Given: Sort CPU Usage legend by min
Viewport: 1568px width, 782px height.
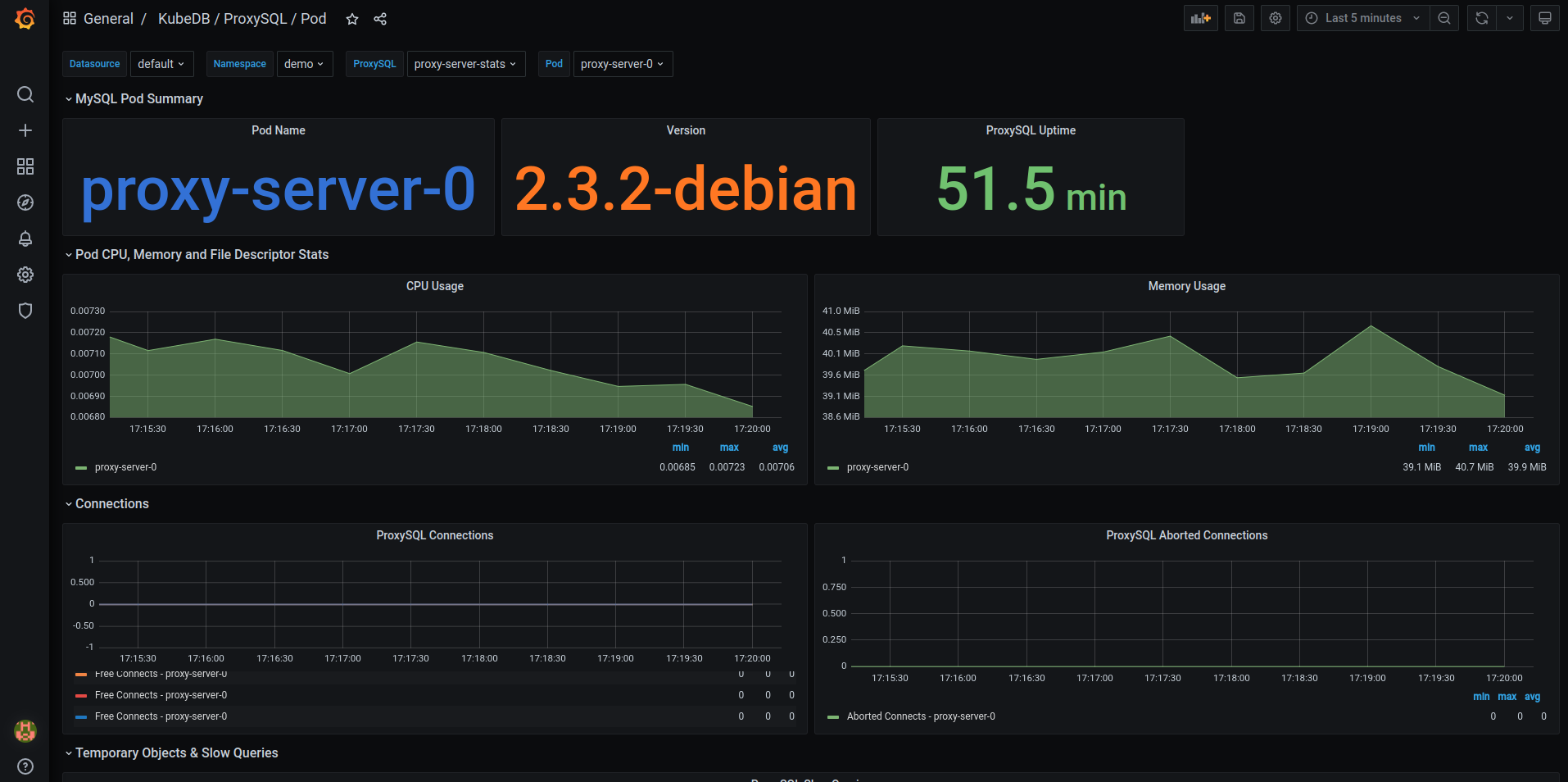Looking at the screenshot, I should point(681,448).
